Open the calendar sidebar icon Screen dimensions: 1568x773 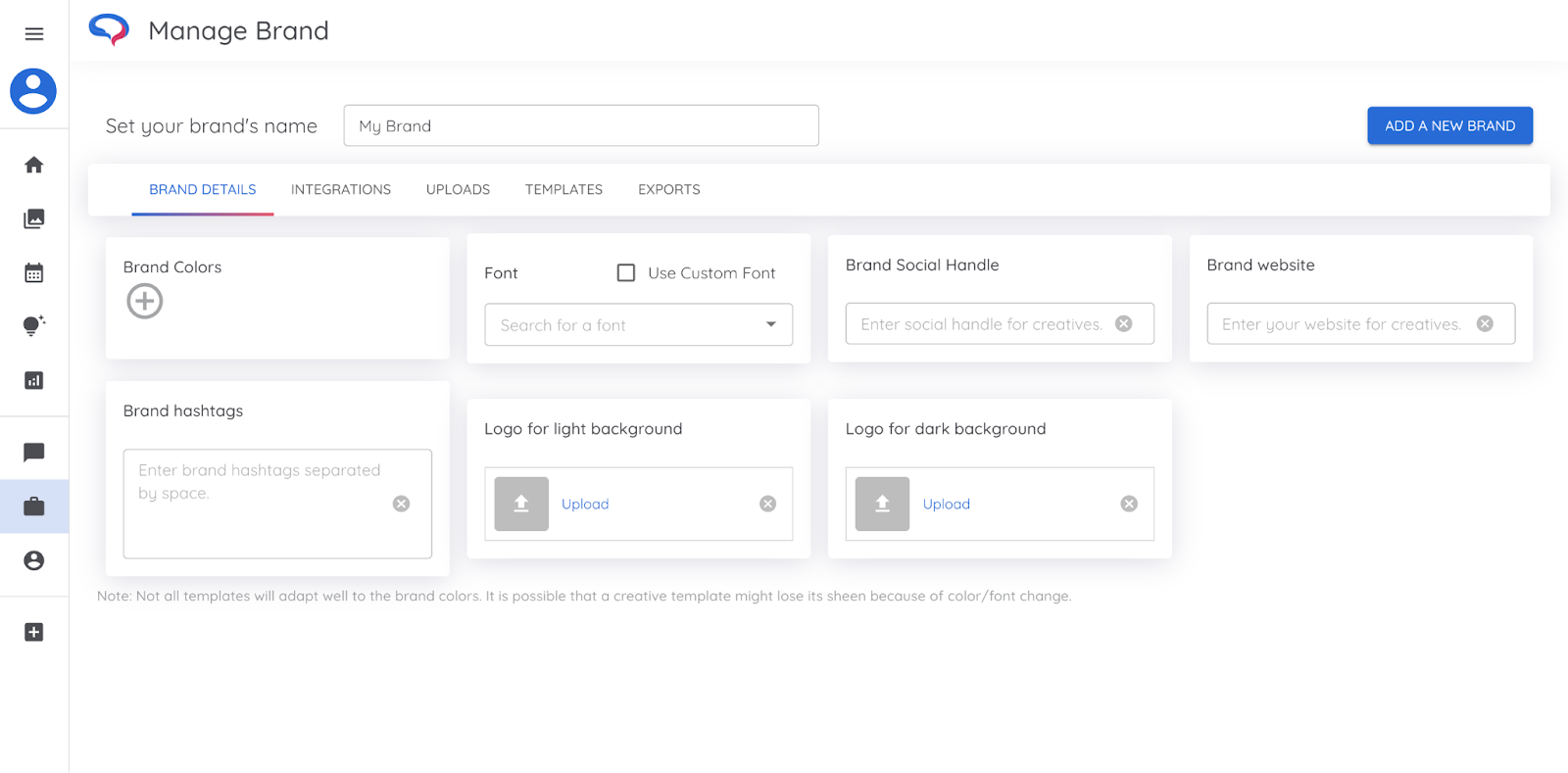point(34,272)
